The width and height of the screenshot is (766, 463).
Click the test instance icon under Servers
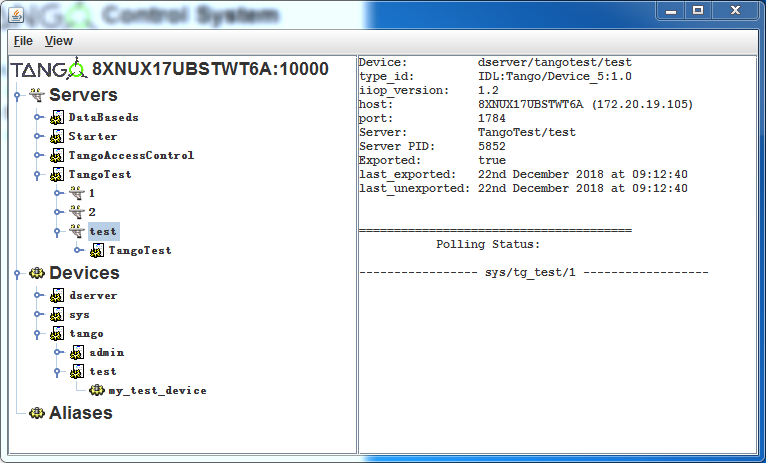click(x=77, y=232)
